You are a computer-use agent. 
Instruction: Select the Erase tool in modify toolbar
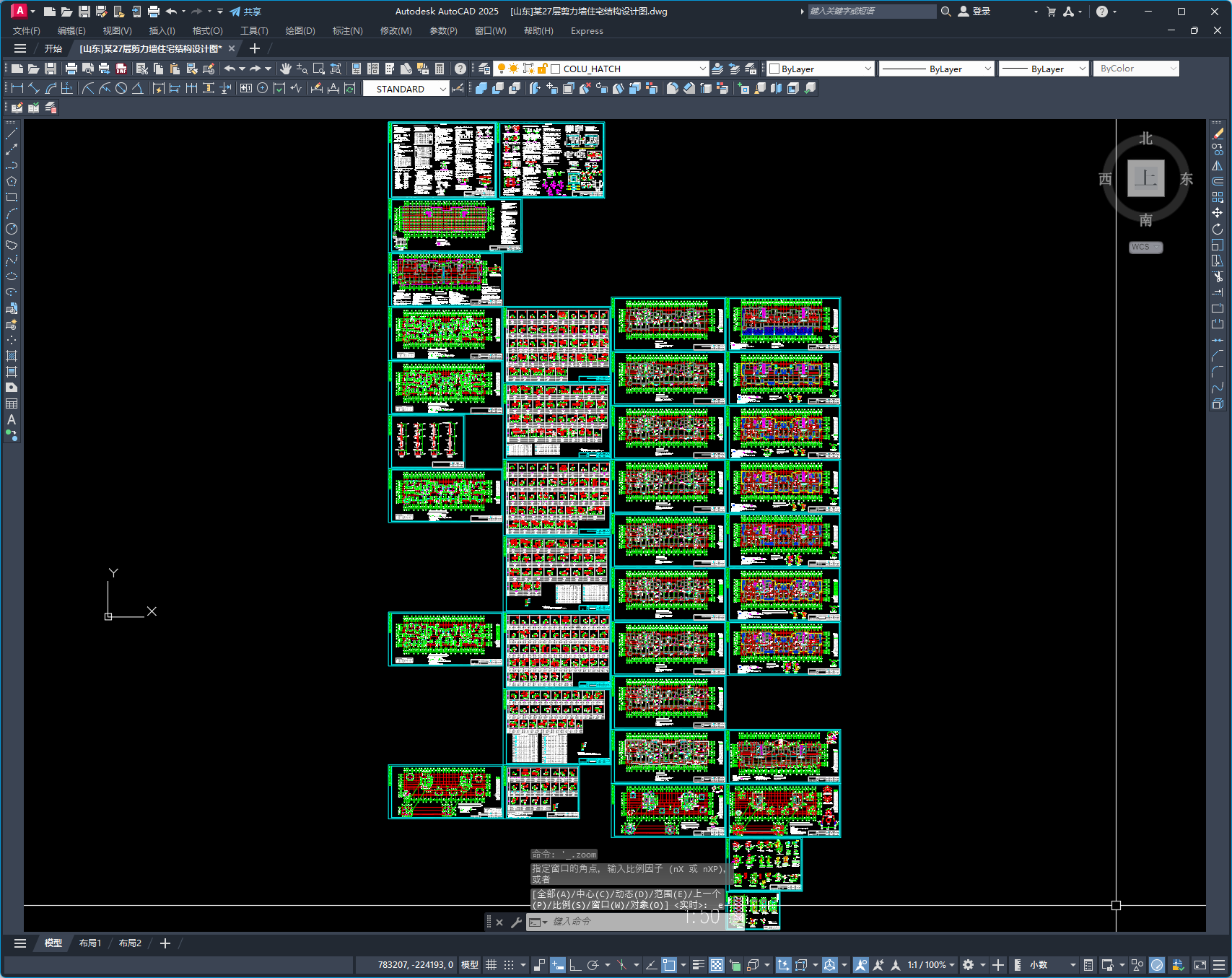(x=1218, y=134)
